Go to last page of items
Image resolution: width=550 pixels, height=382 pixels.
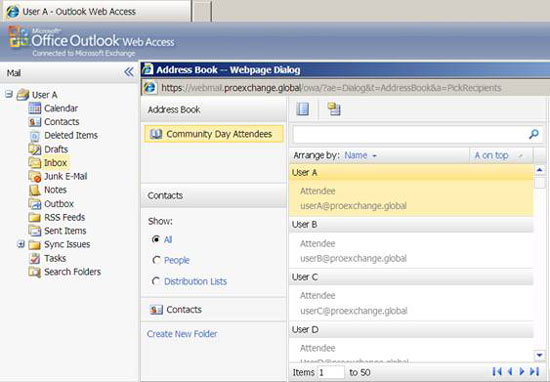535,371
